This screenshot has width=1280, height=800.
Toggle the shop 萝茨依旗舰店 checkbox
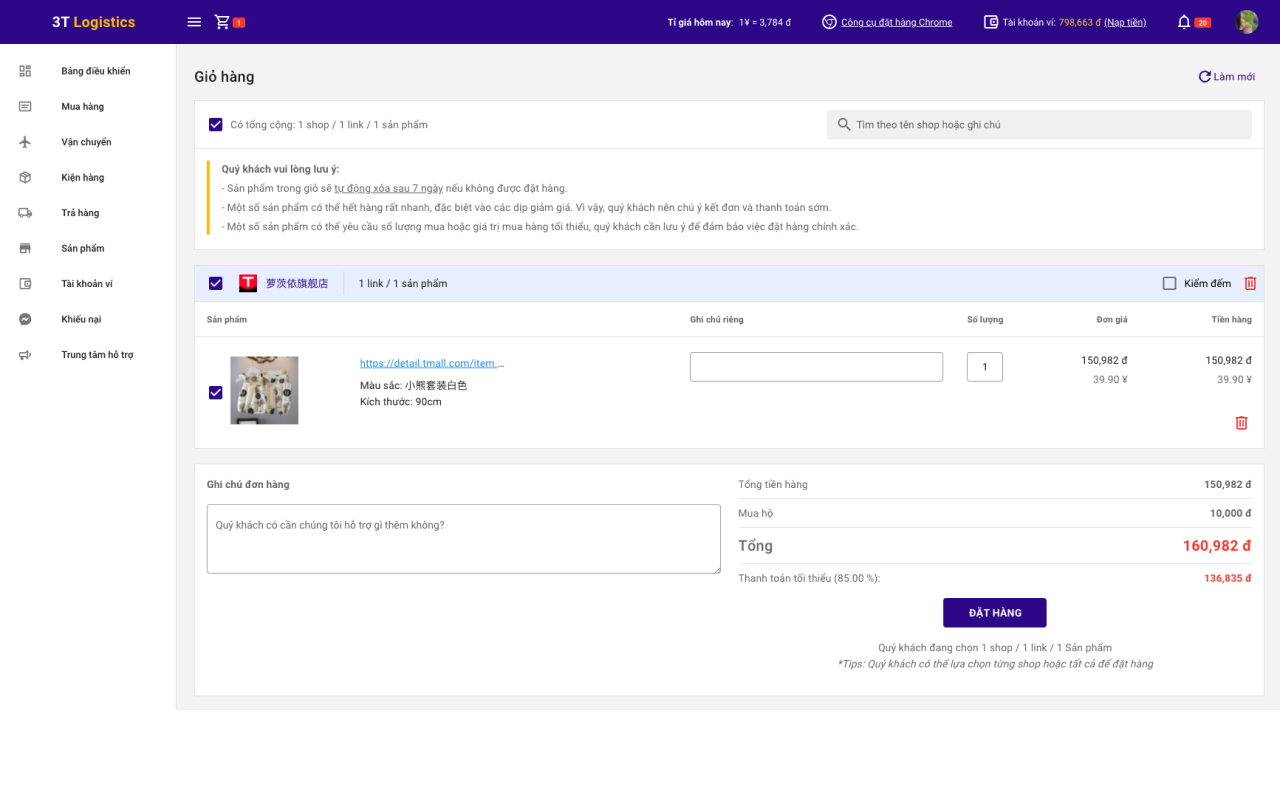215,283
